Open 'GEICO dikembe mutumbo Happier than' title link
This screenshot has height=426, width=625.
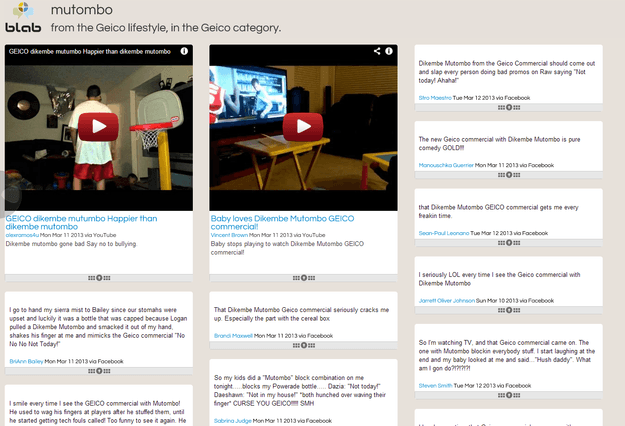point(81,222)
